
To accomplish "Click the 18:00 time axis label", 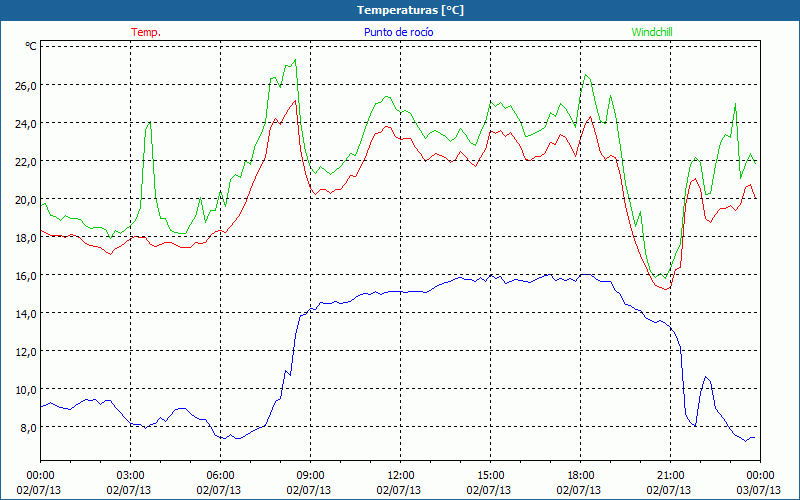I will coord(580,476).
